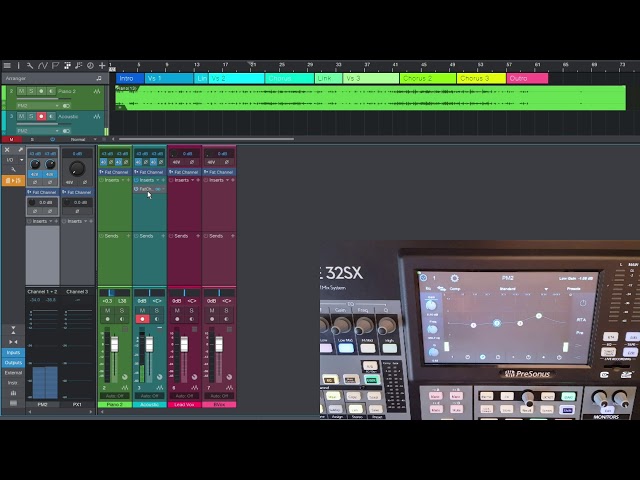Open the FatCh insert dropdown arrow
Image resolution: width=640 pixels, height=480 pixels.
click(x=164, y=189)
